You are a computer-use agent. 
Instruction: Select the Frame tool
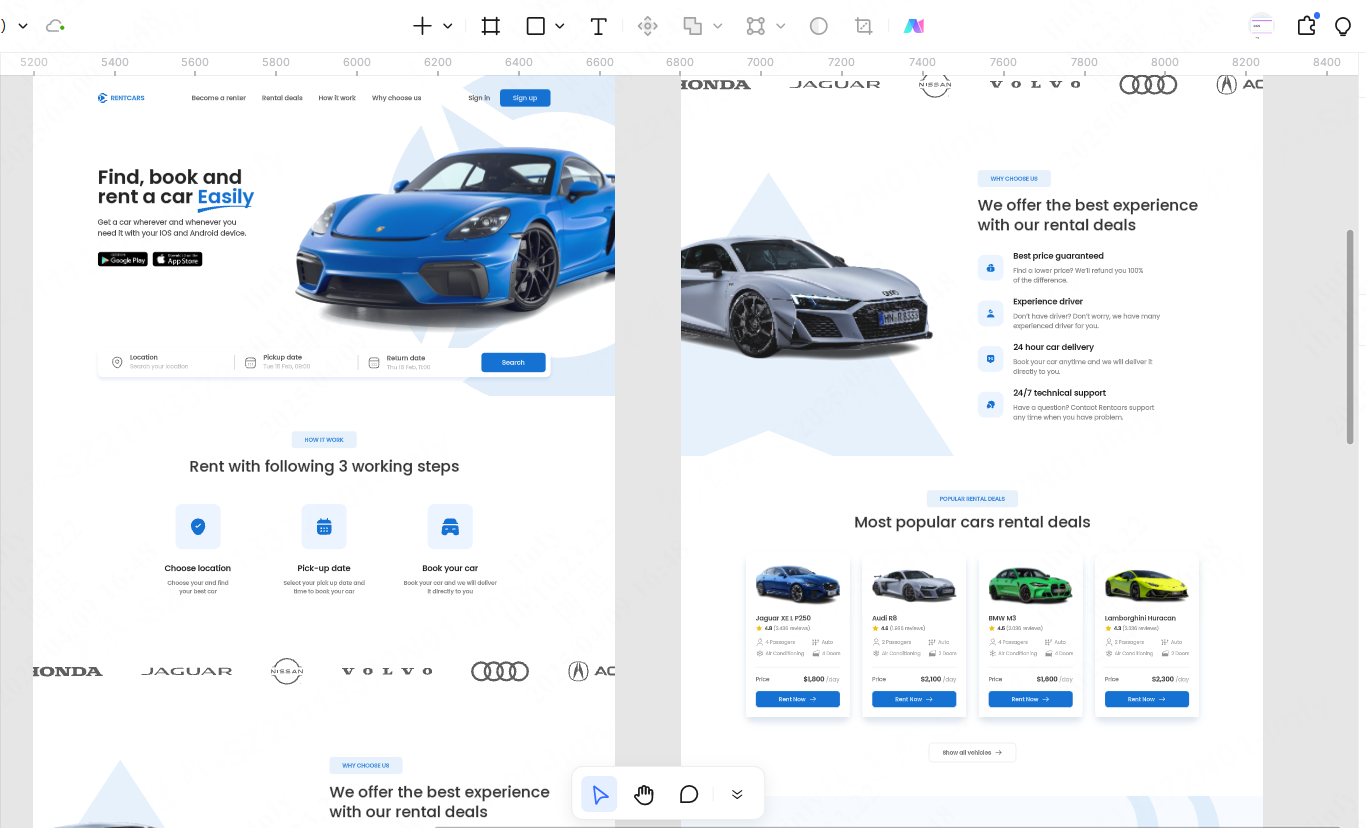(x=490, y=26)
